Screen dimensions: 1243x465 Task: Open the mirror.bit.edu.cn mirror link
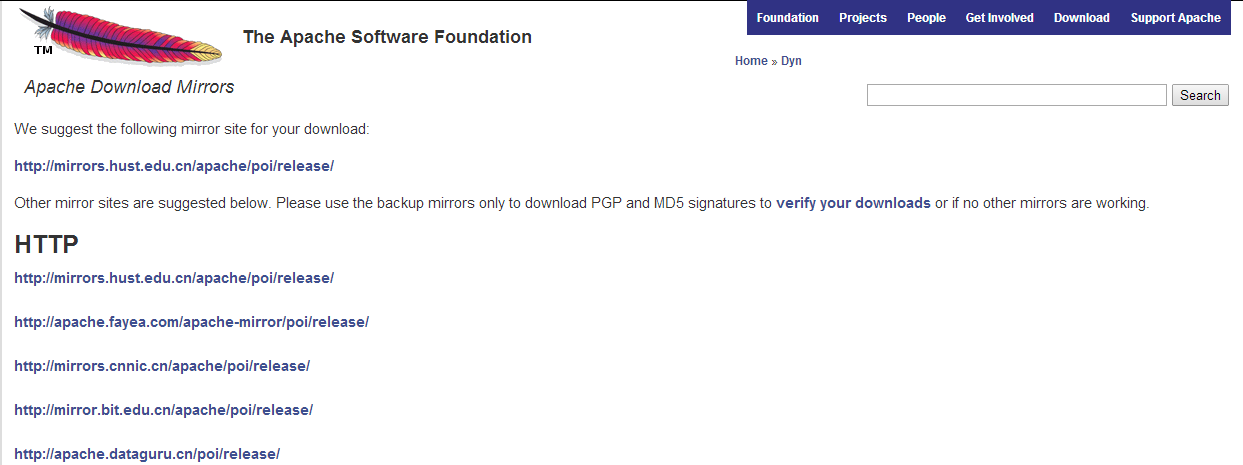[x=163, y=410]
